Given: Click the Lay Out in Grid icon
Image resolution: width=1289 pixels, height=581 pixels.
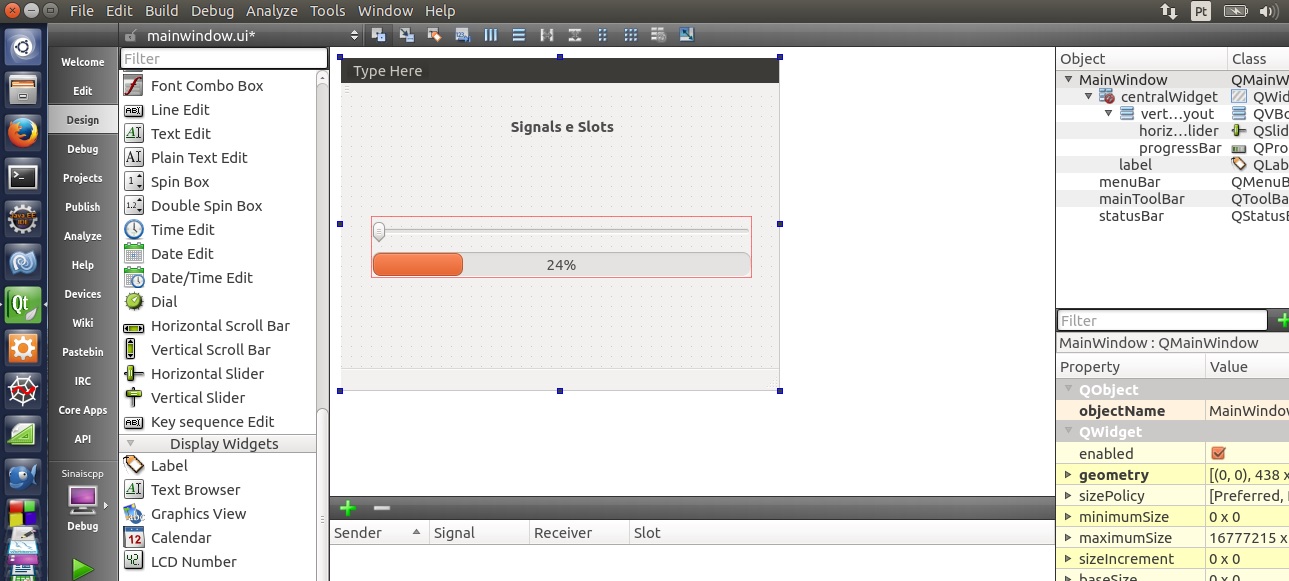Looking at the screenshot, I should click(x=630, y=35).
